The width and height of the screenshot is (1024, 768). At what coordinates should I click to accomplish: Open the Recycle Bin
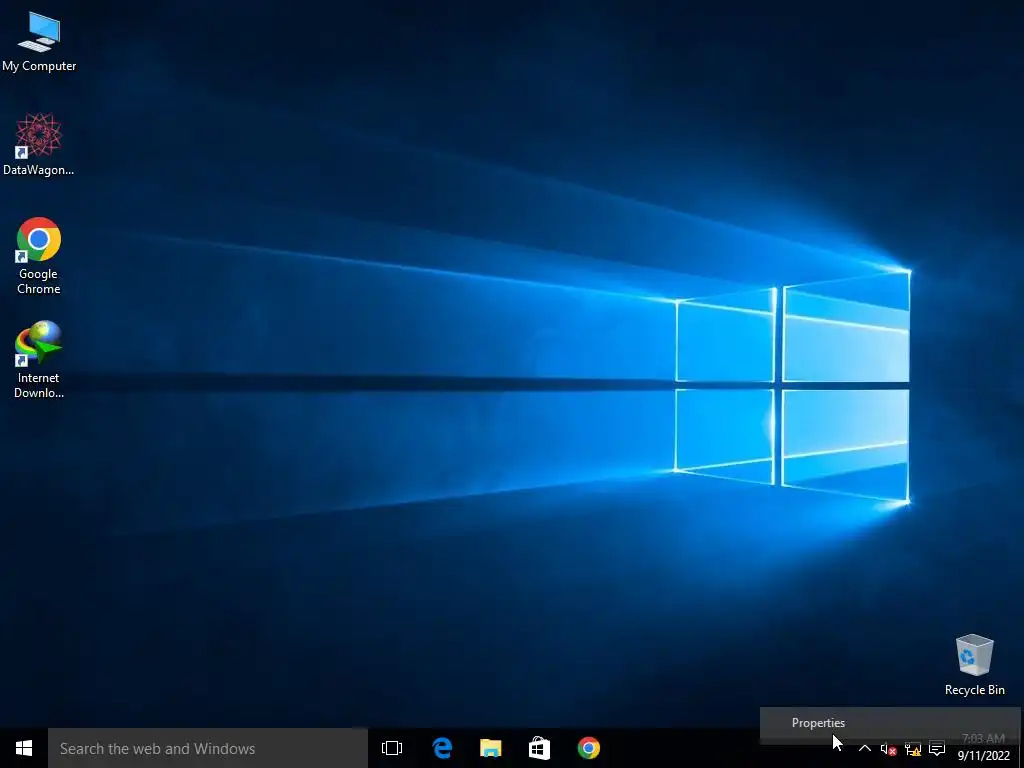coord(974,665)
